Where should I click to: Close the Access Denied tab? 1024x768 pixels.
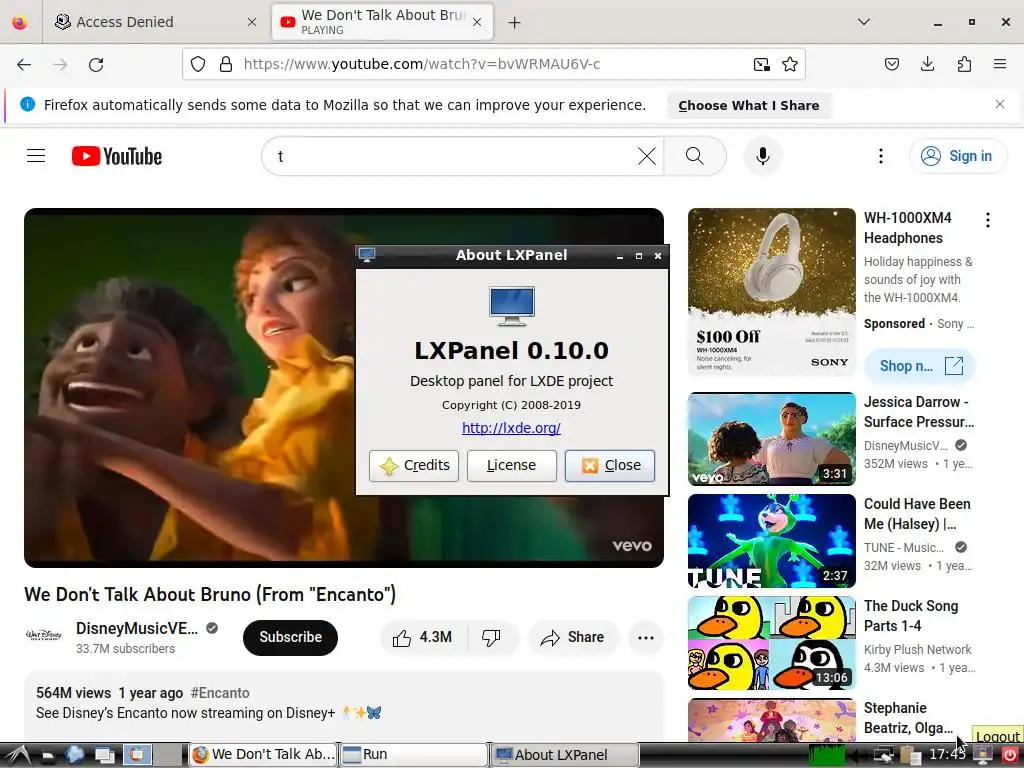[x=252, y=22]
